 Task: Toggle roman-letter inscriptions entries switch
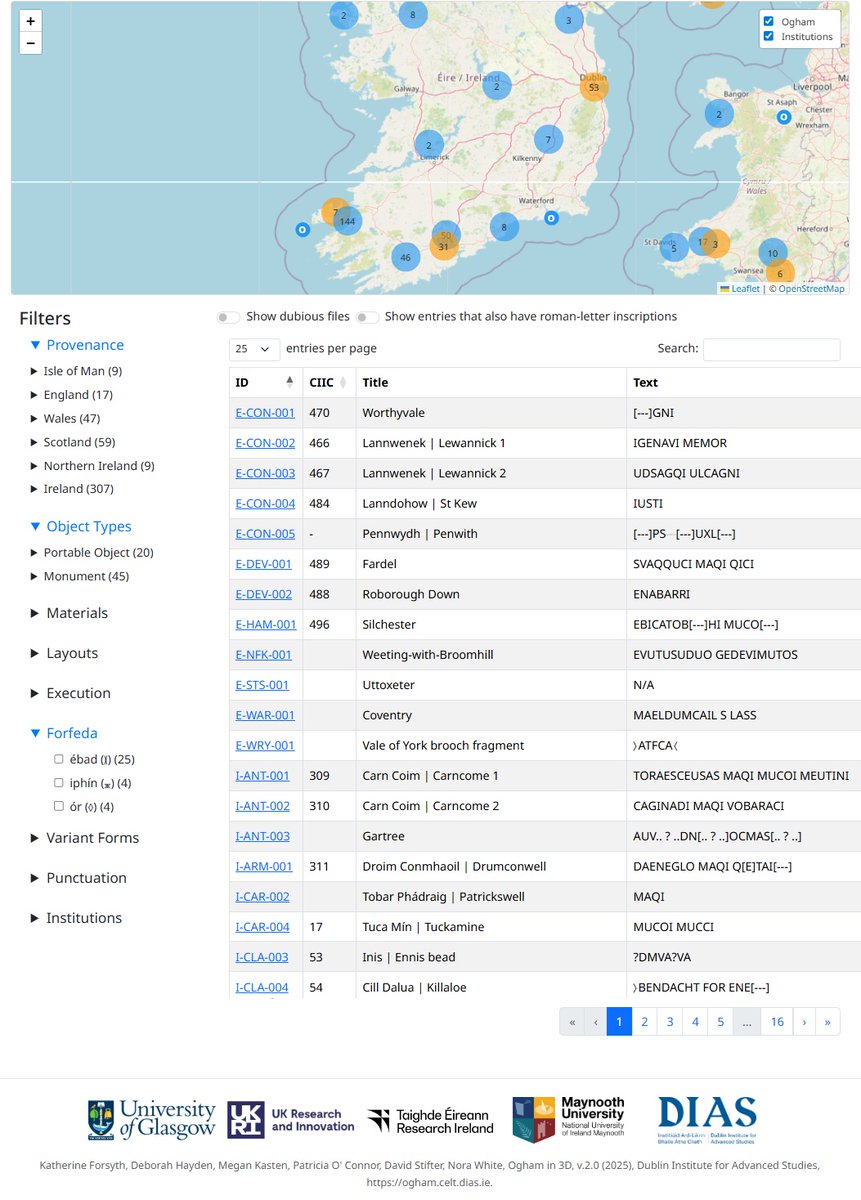click(368, 317)
